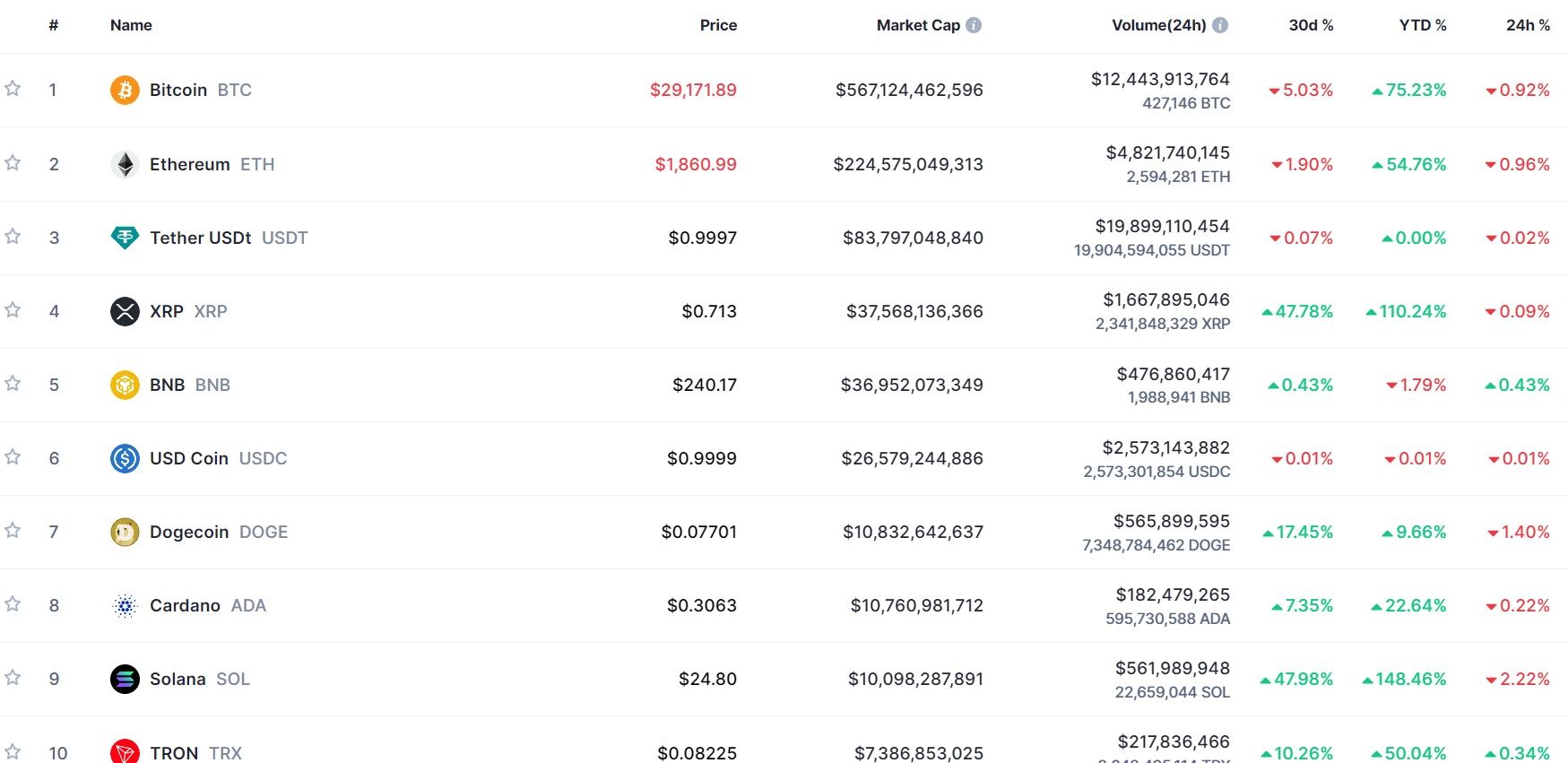Sort coins by Name column header

[x=131, y=25]
